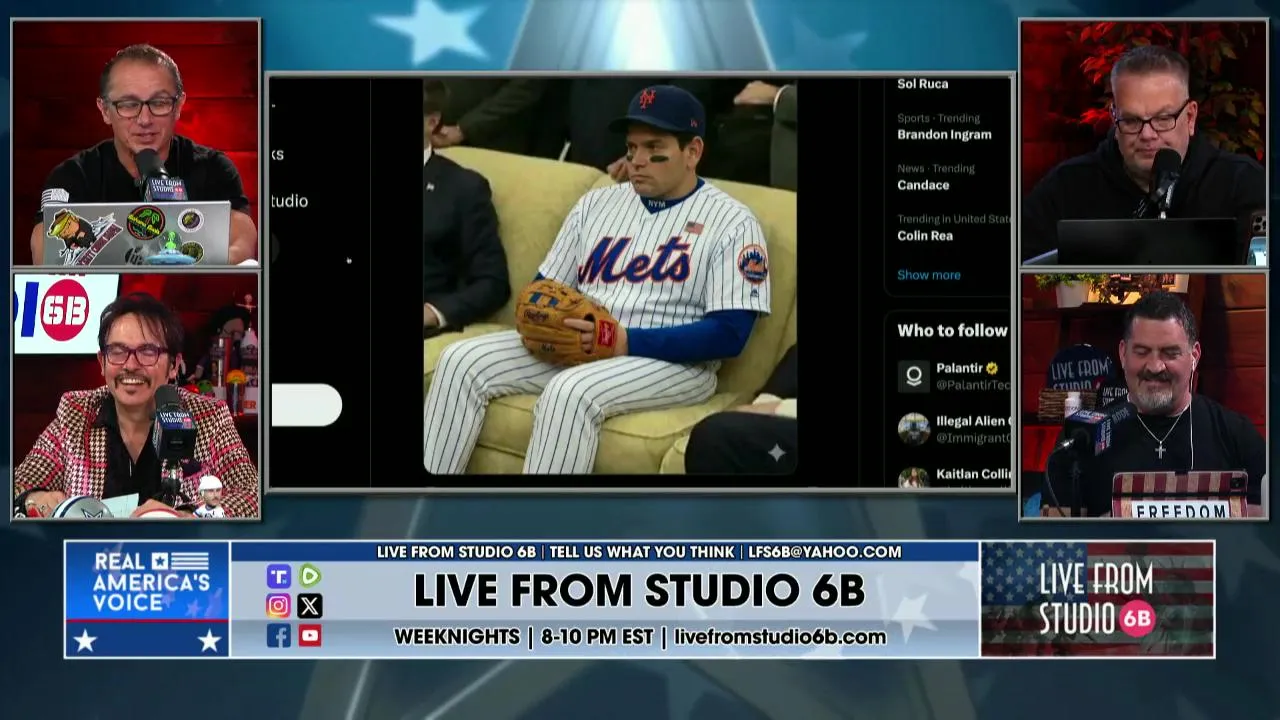1280x720 pixels.
Task: Click the Kaitlan Collins account name
Action: click(x=973, y=474)
